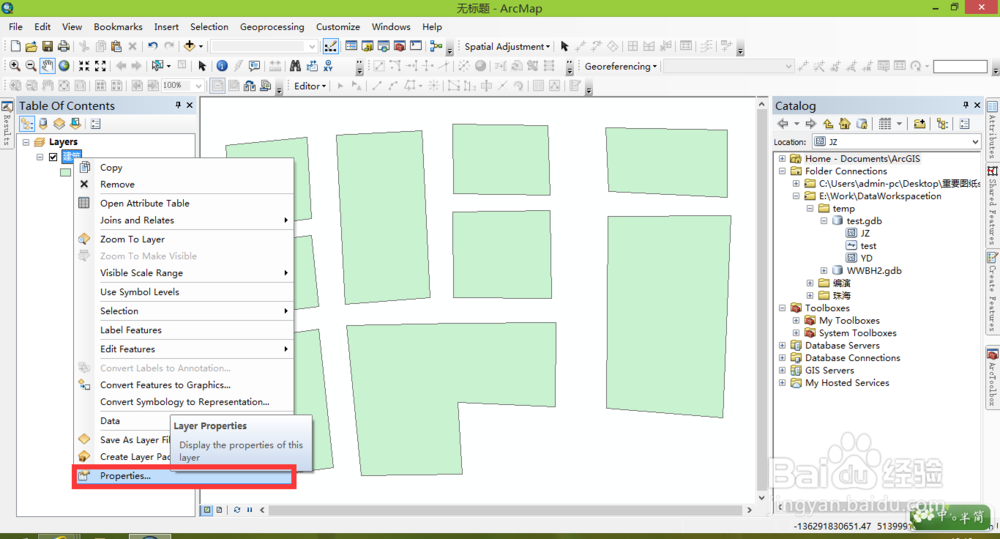Screen dimensions: 1000x539
Task: Click the horizontal map scrollbar
Action: coord(505,510)
